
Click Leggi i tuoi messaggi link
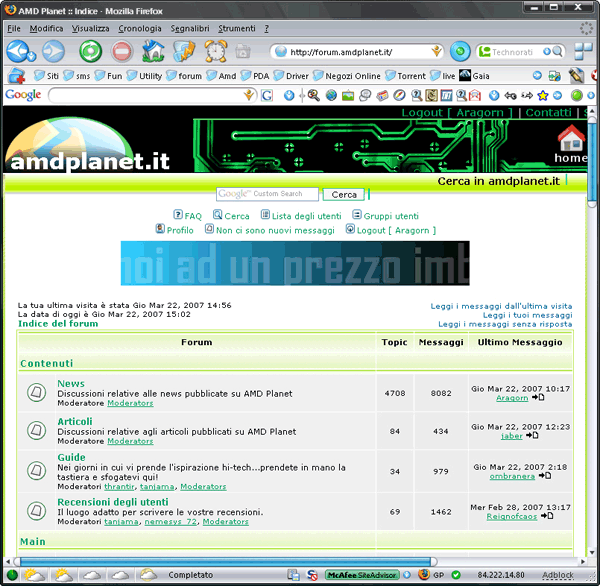pyautogui.click(x=528, y=315)
